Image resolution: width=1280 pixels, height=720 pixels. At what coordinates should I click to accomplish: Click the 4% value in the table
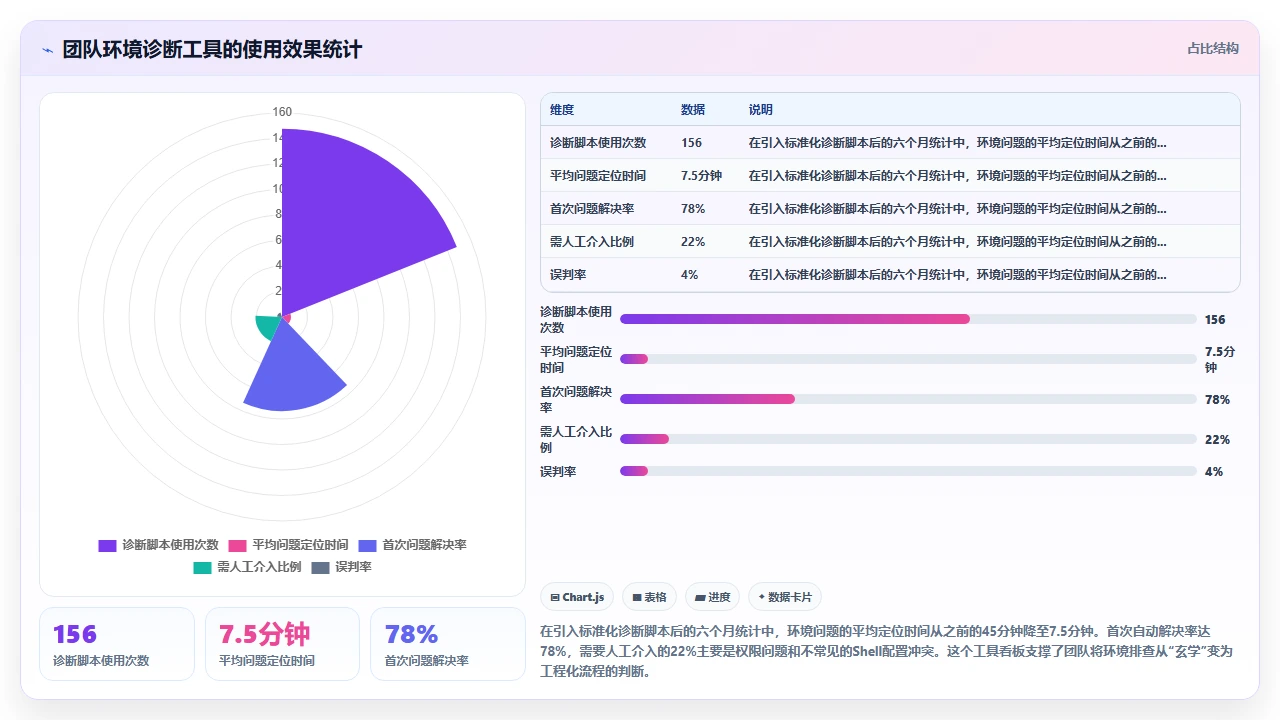(x=690, y=275)
